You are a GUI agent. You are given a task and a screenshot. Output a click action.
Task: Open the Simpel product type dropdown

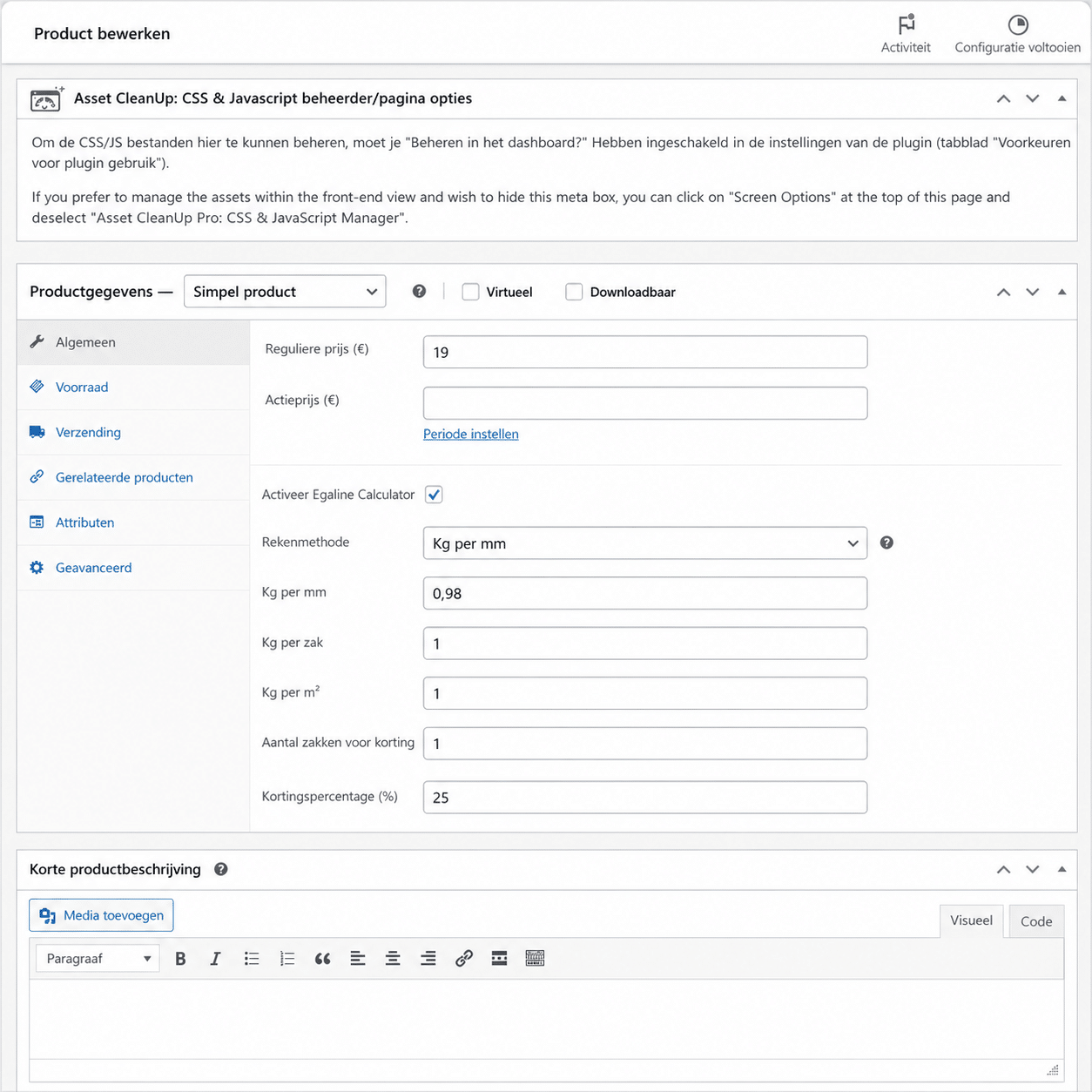point(284,292)
